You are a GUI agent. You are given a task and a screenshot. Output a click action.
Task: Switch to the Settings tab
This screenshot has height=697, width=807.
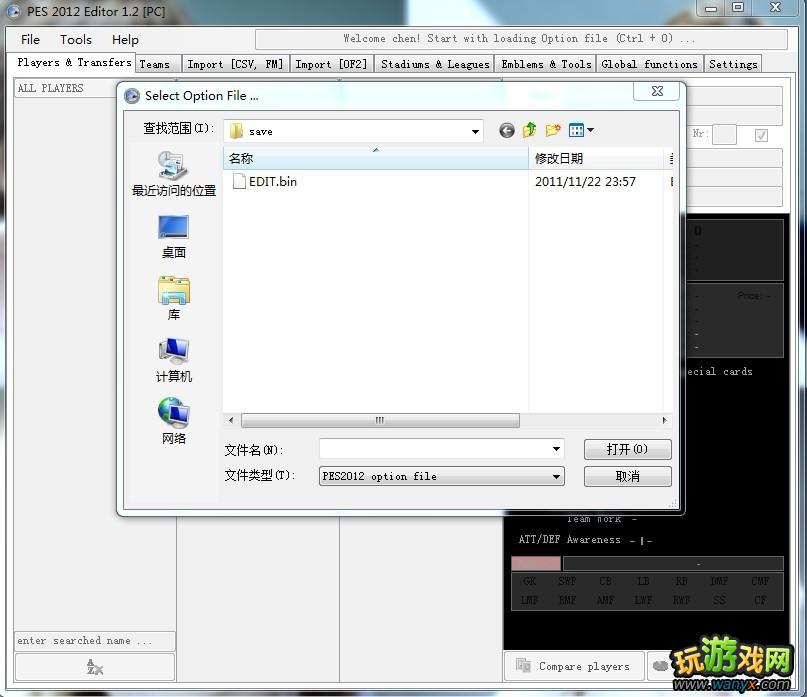tap(733, 64)
